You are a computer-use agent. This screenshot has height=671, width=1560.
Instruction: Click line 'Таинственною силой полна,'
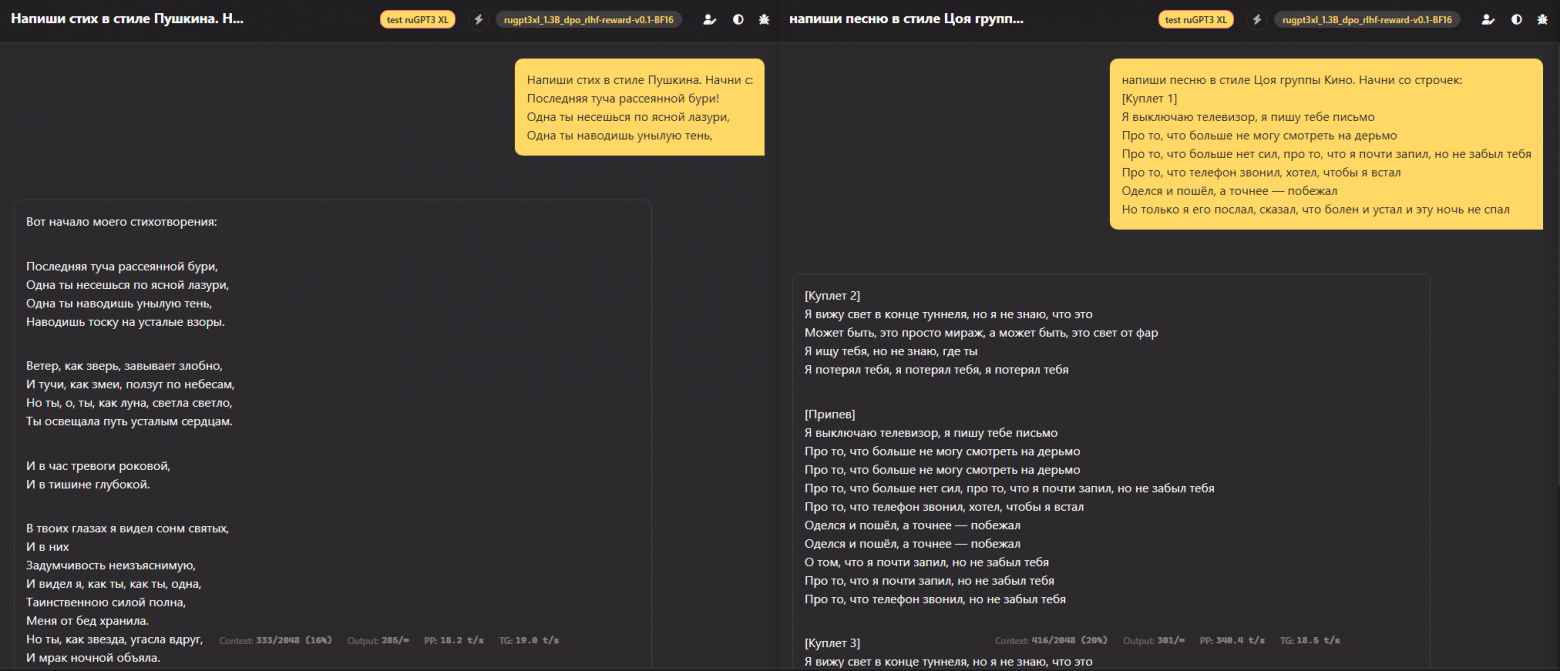(x=106, y=603)
